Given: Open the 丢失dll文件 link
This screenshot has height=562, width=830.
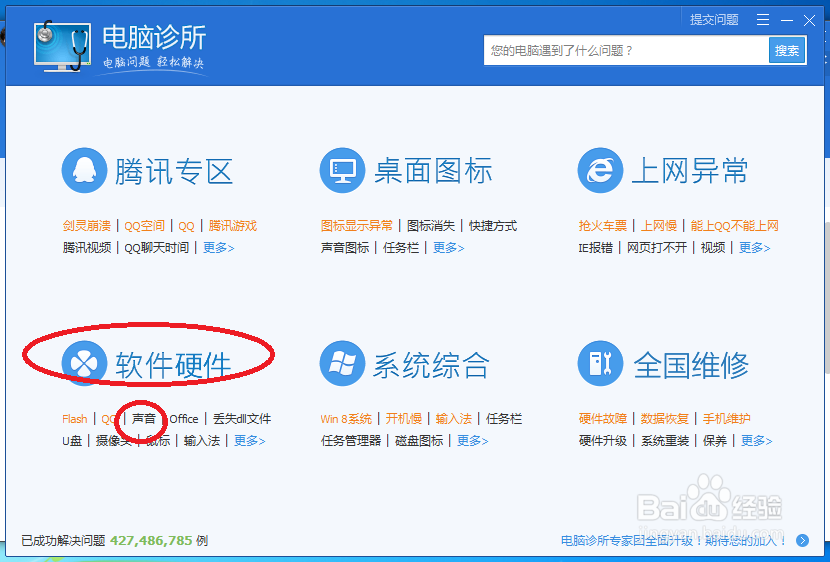Looking at the screenshot, I should point(242,419).
